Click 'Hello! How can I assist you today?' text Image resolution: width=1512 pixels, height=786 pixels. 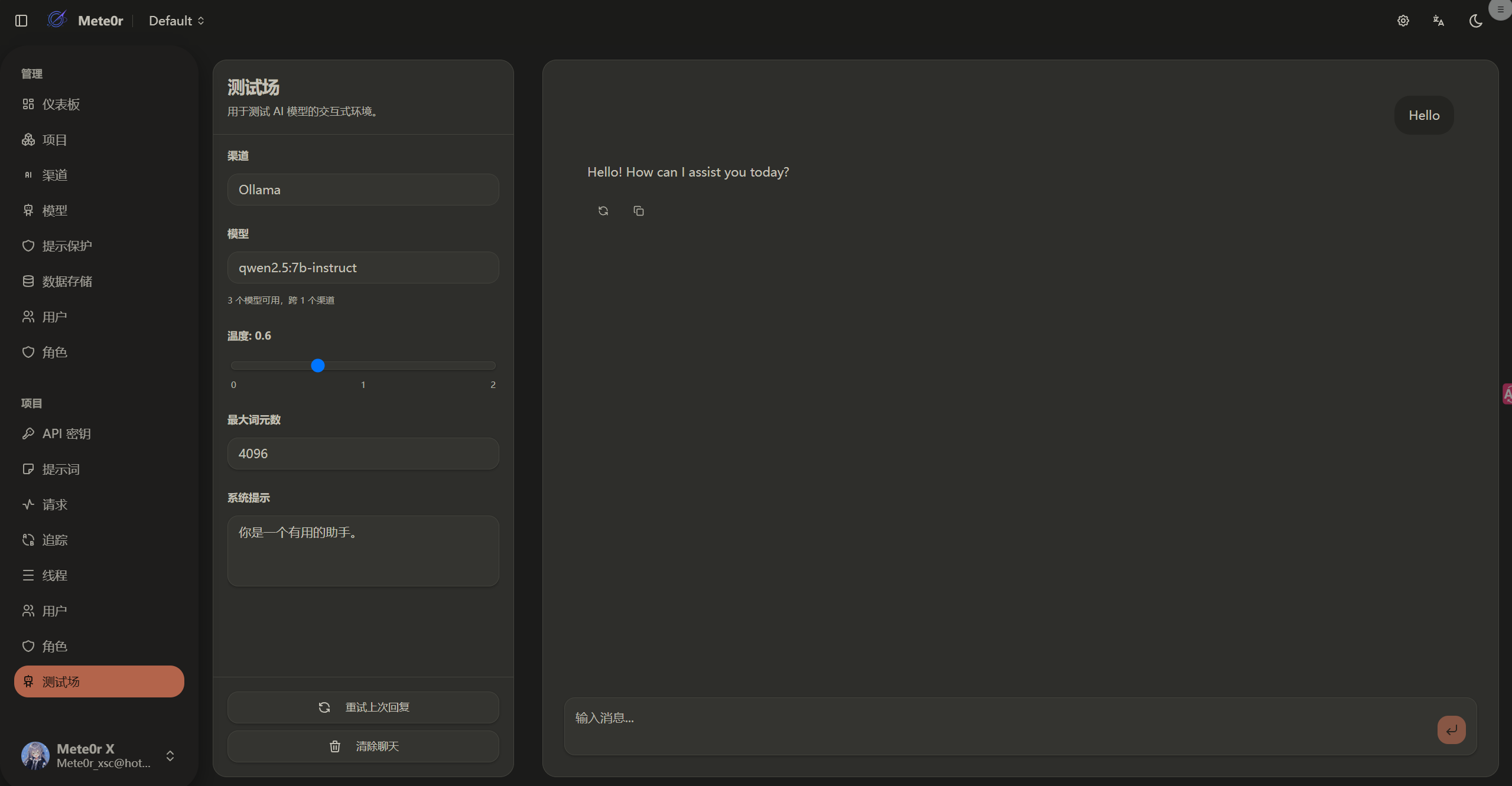(x=688, y=172)
